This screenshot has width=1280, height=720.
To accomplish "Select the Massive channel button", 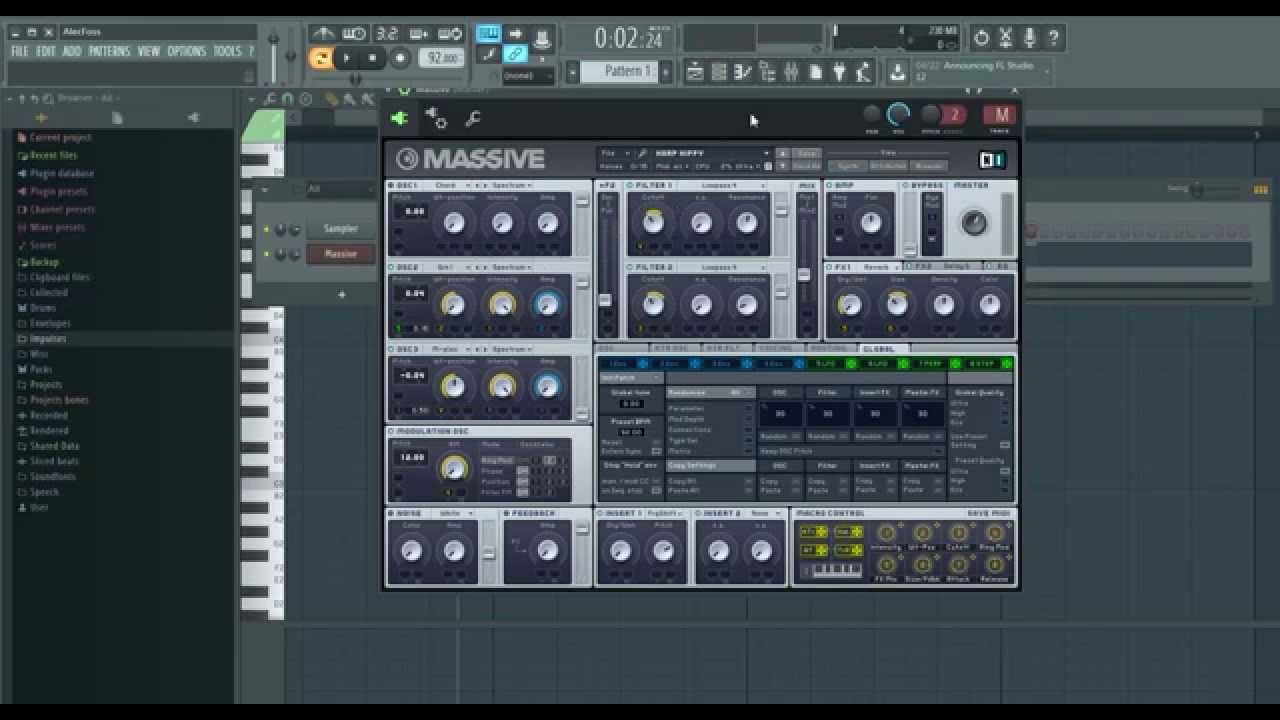I will [340, 253].
